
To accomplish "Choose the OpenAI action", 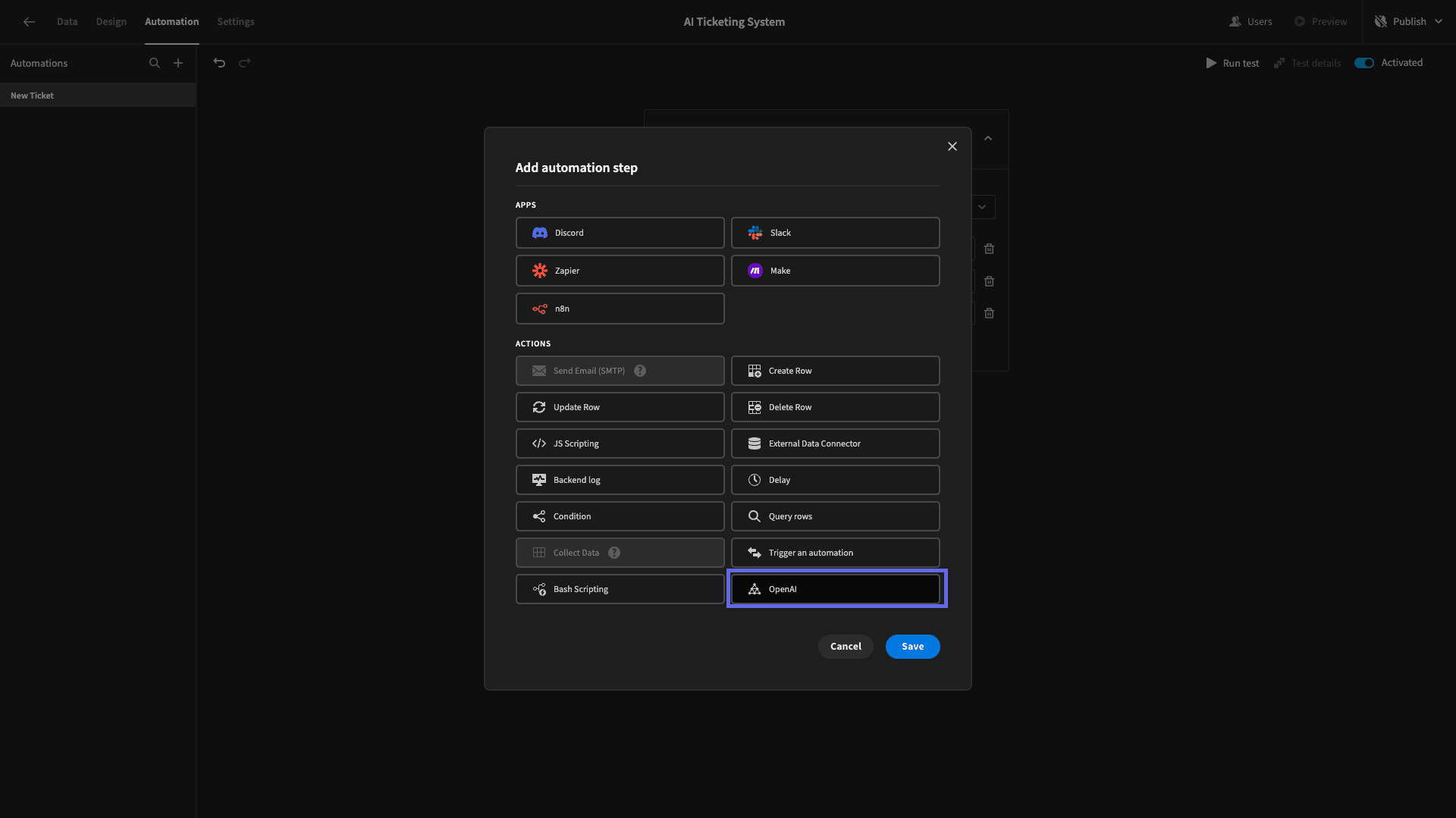I will click(835, 589).
